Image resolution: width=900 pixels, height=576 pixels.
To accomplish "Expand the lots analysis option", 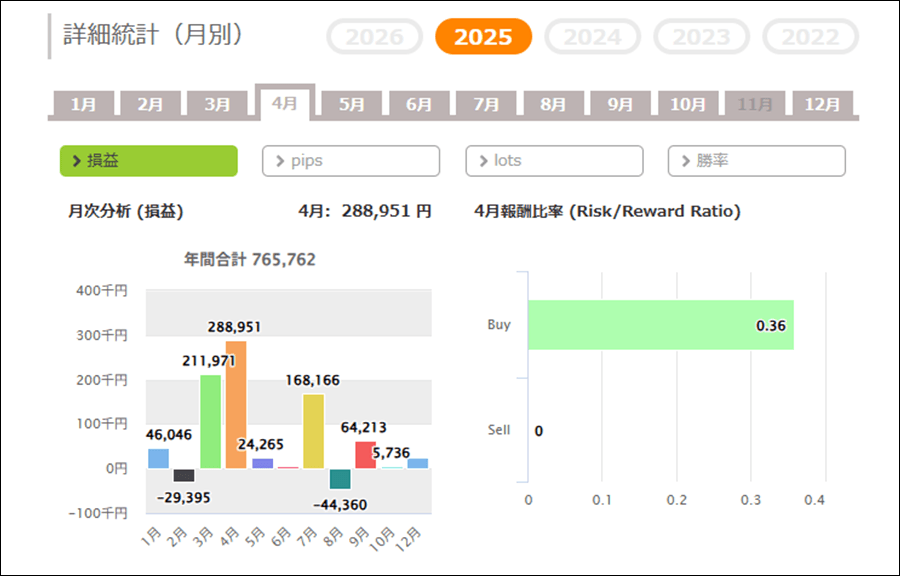I will 554,161.
